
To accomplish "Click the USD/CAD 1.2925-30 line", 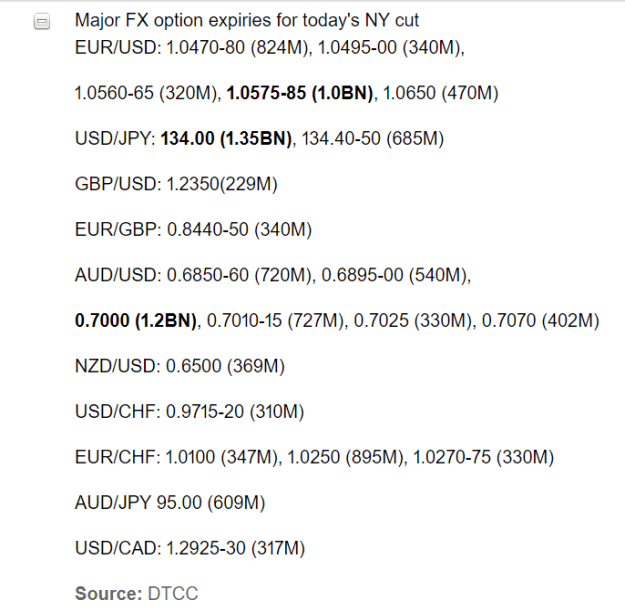I will pyautogui.click(x=190, y=547).
